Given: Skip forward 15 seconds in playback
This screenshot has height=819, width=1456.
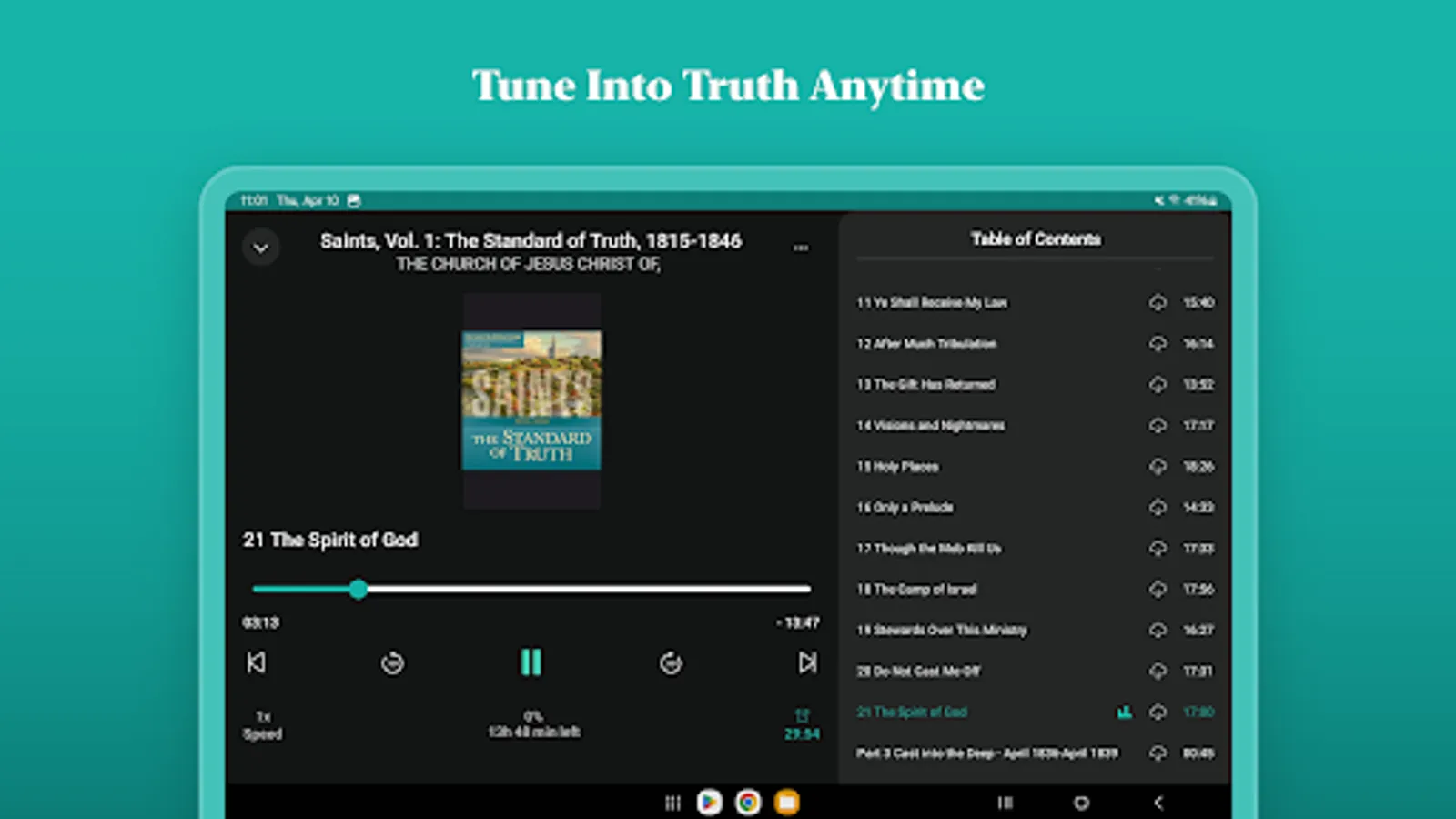Looking at the screenshot, I should (x=671, y=663).
